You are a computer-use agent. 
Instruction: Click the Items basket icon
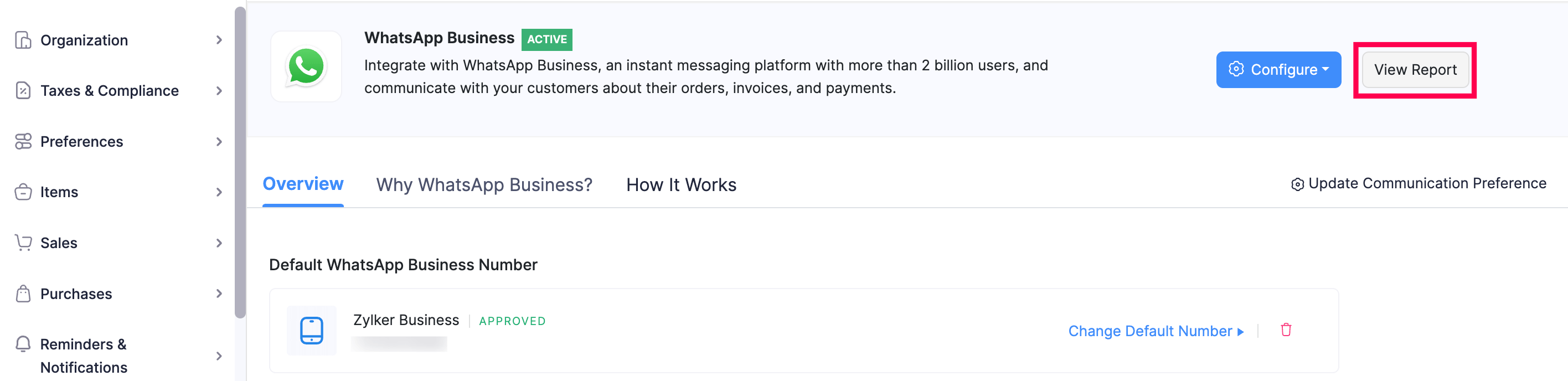coord(23,192)
